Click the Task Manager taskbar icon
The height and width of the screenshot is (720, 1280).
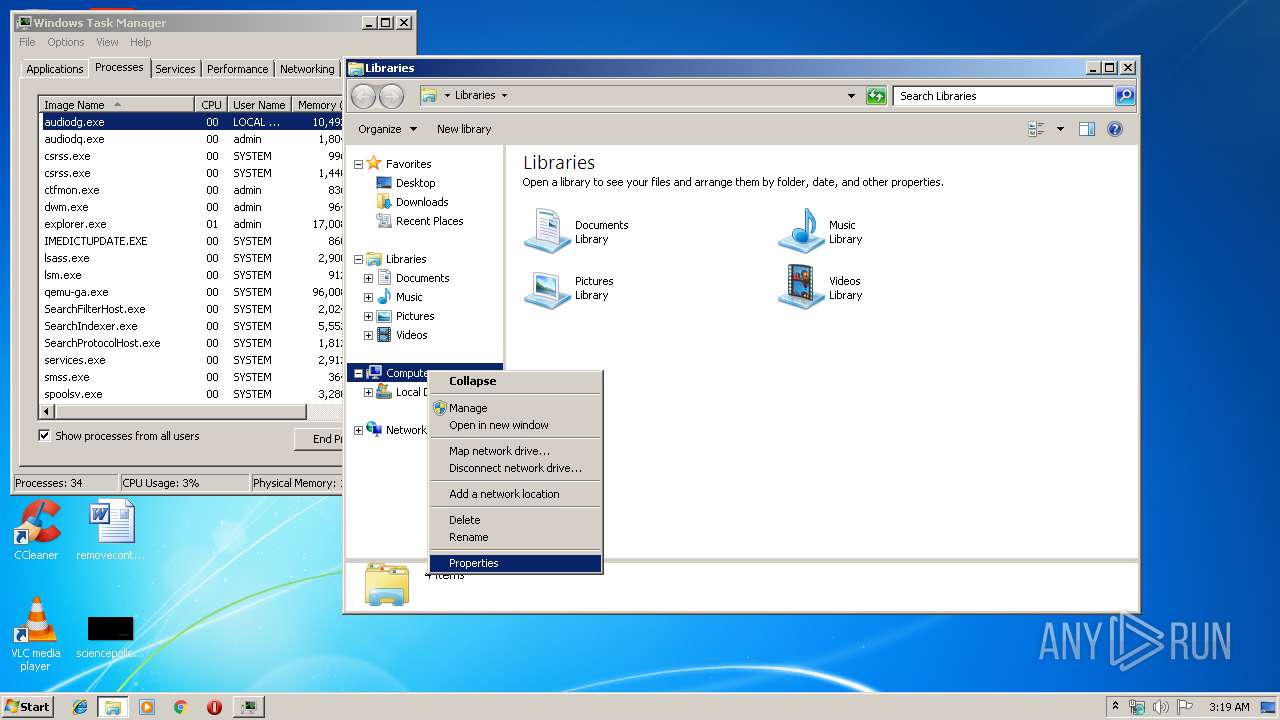248,707
